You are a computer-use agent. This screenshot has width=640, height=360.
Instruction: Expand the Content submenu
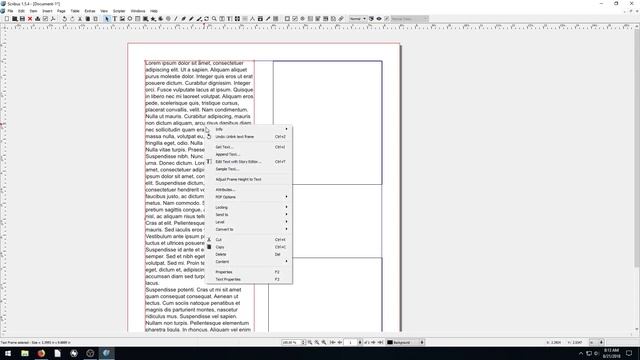click(249, 262)
